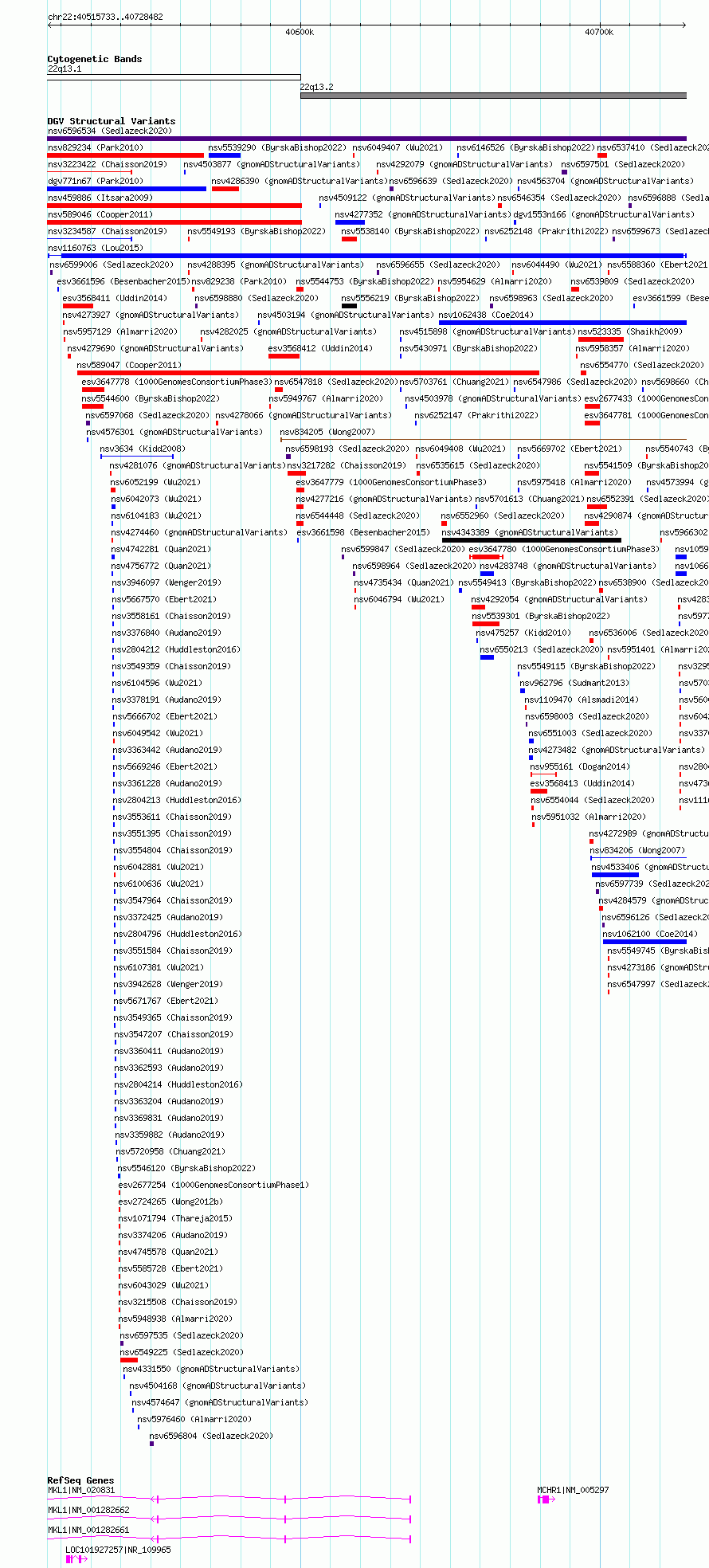The image size is (709, 1568).
Task: Open variant nsv5556219 (ByrskaBishop2022)
Action: coord(410,298)
